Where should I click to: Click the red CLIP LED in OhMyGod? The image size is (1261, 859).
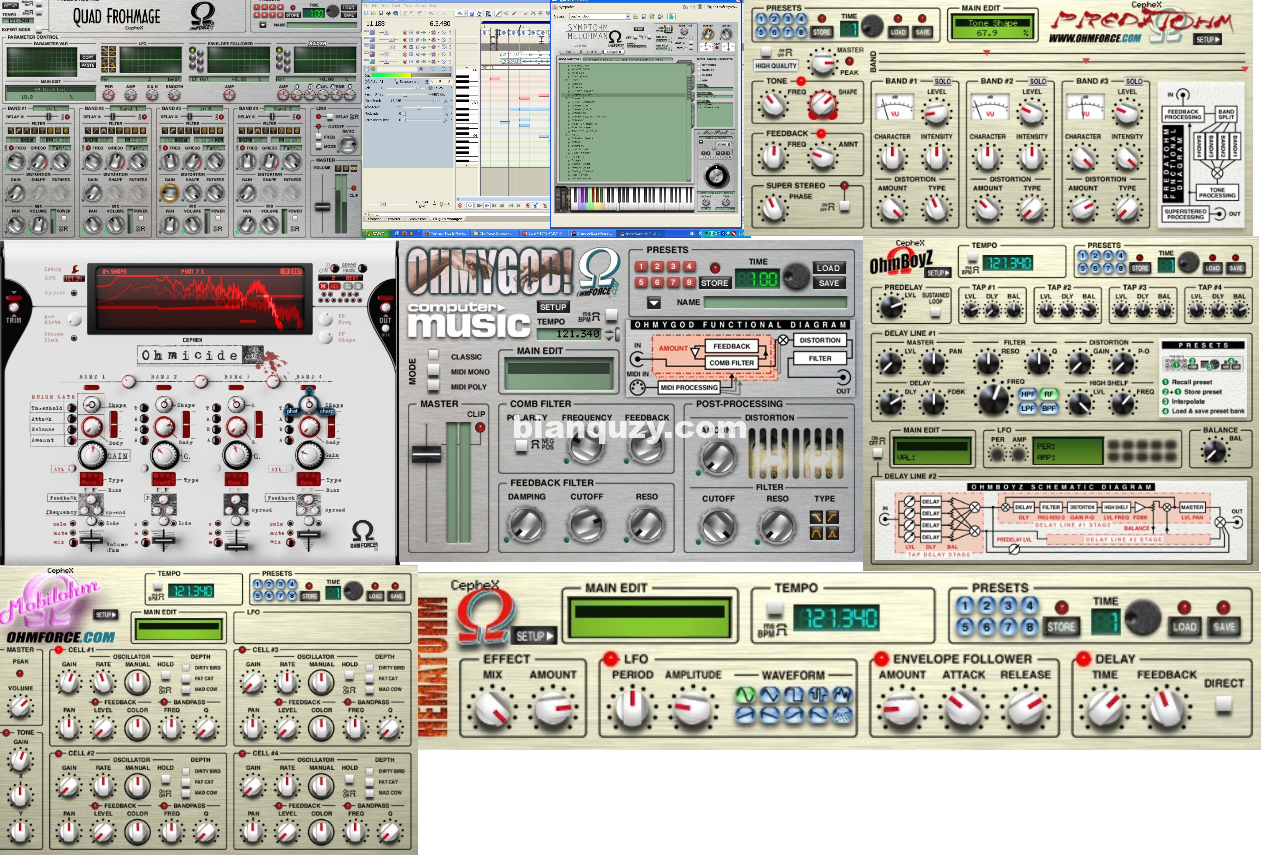[x=480, y=427]
